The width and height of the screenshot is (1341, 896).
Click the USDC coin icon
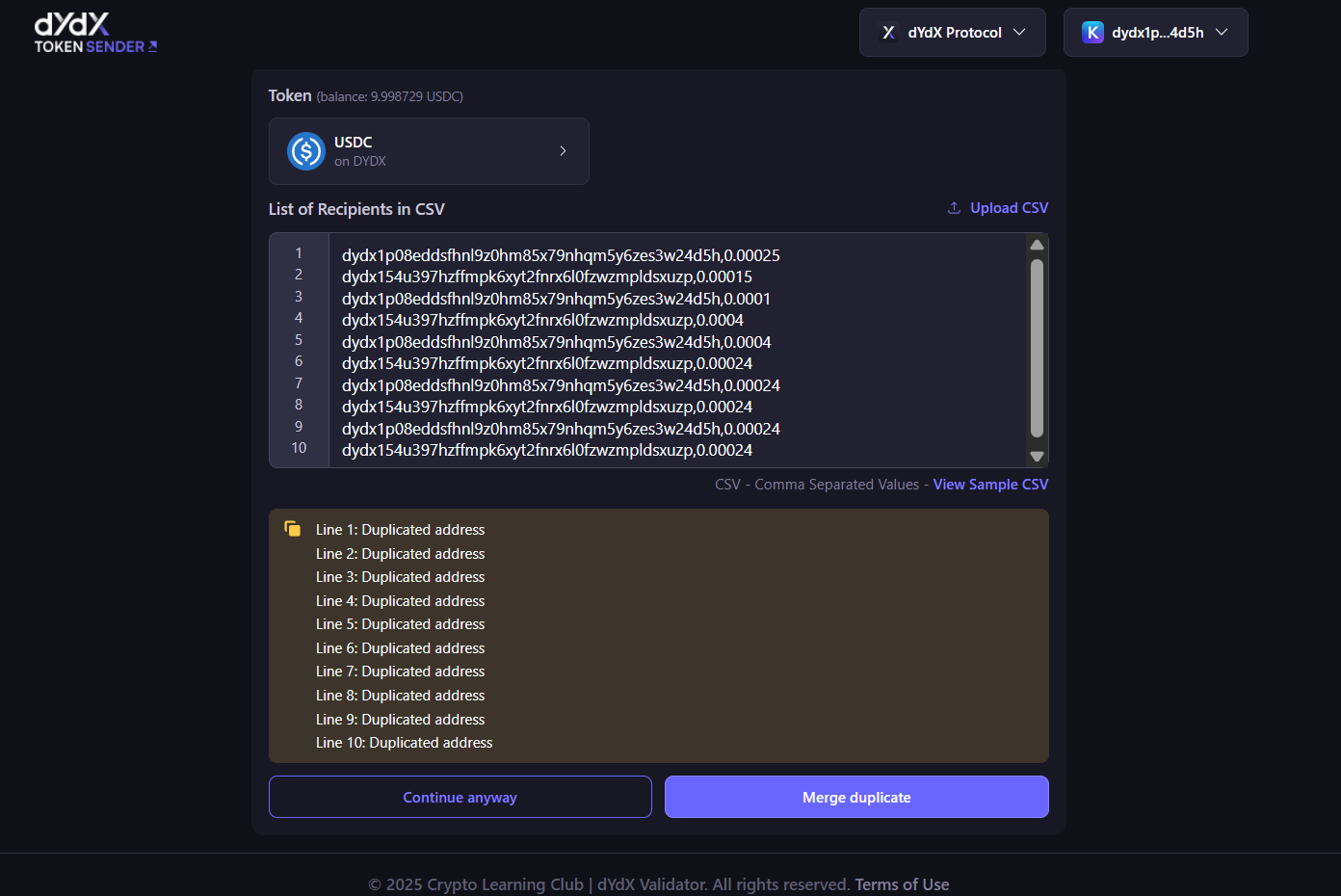pos(306,151)
